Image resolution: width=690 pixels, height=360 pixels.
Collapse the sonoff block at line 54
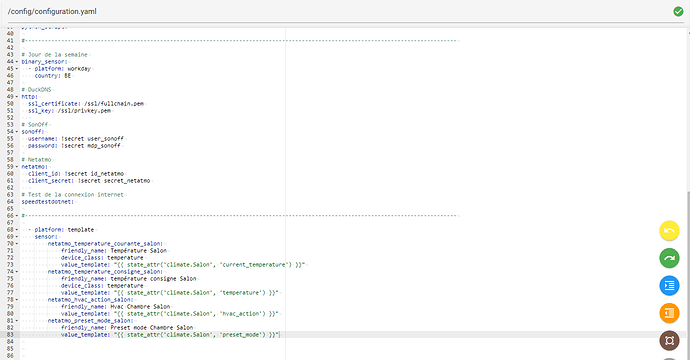[x=17, y=132]
